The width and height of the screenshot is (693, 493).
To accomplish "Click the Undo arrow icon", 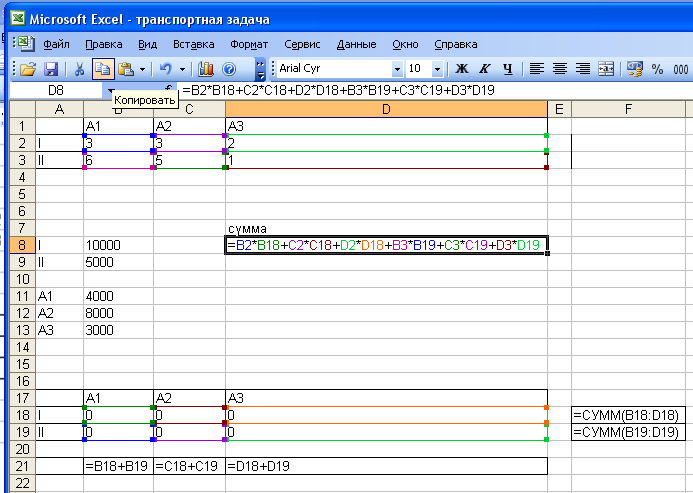I will (x=166, y=69).
